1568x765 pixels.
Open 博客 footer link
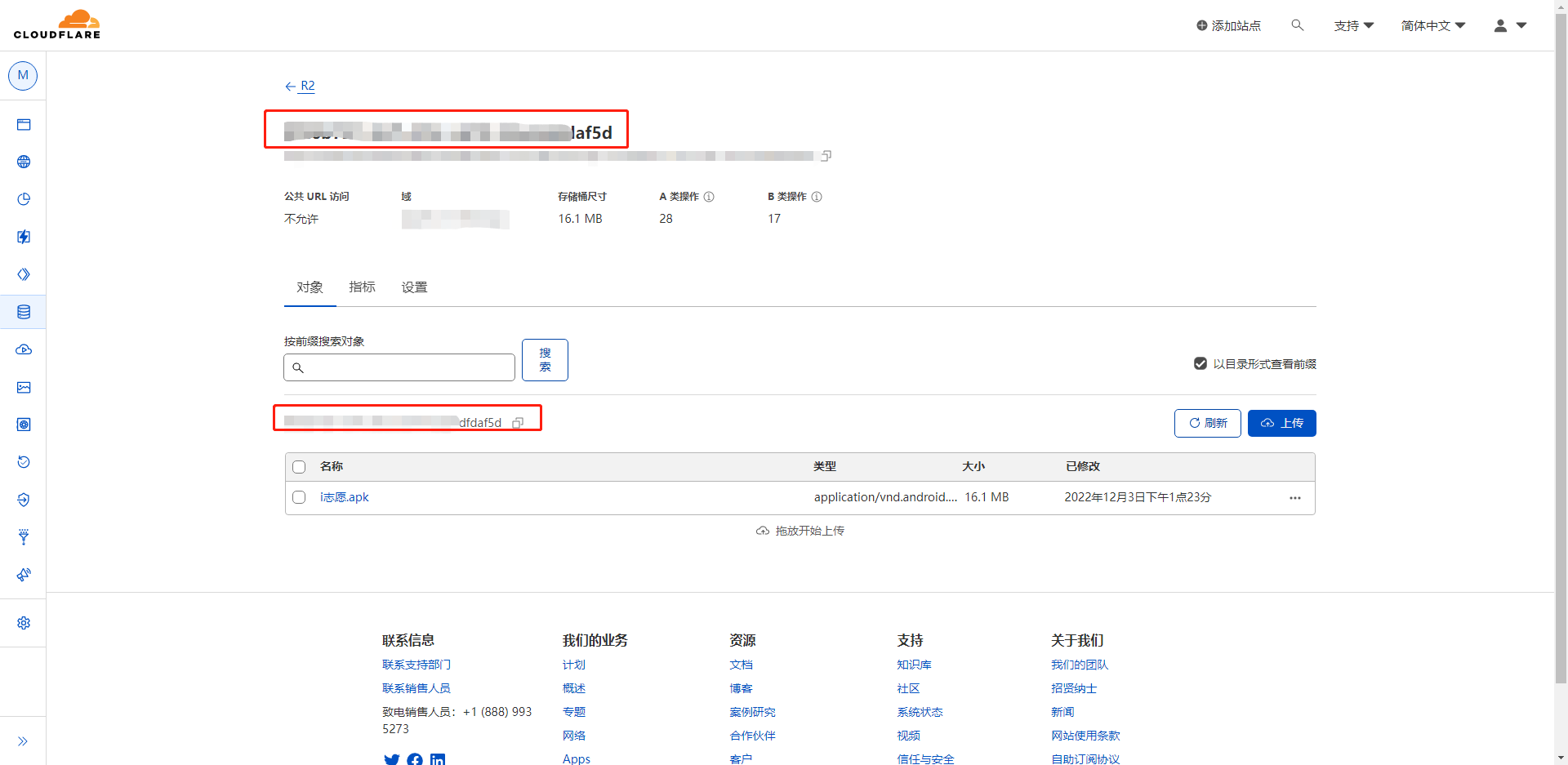(x=742, y=688)
